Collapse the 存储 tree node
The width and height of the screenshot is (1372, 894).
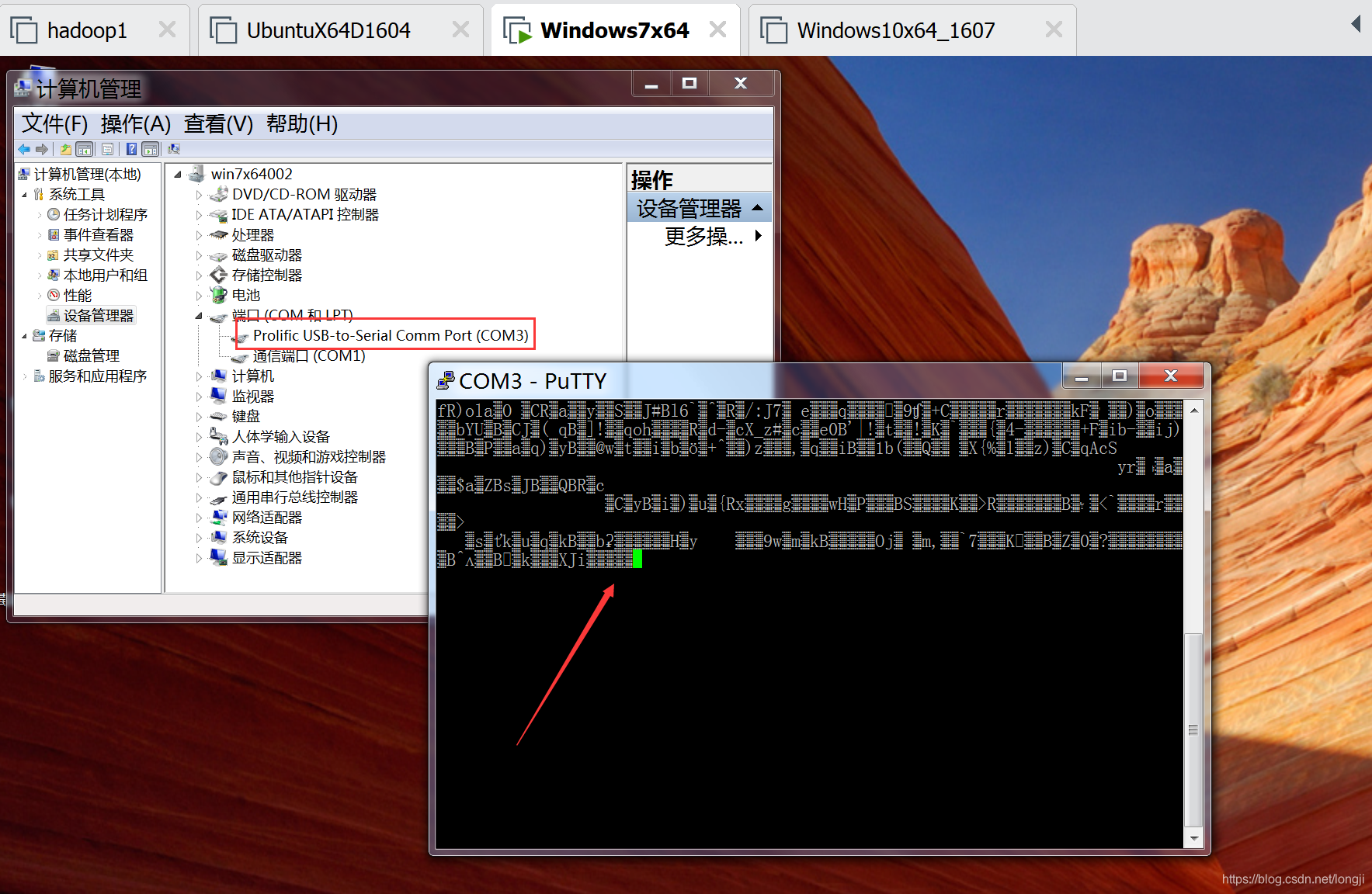tap(24, 336)
